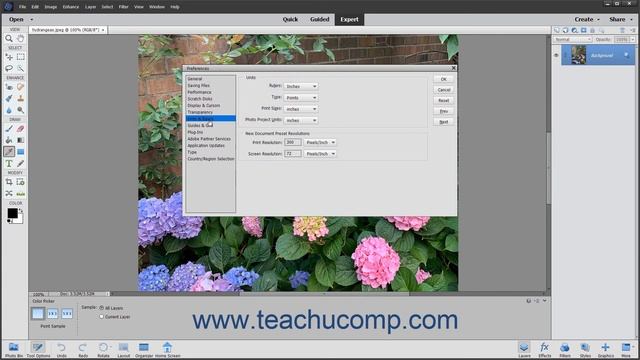Click the Open button
640x360 pixels.
[16, 19]
